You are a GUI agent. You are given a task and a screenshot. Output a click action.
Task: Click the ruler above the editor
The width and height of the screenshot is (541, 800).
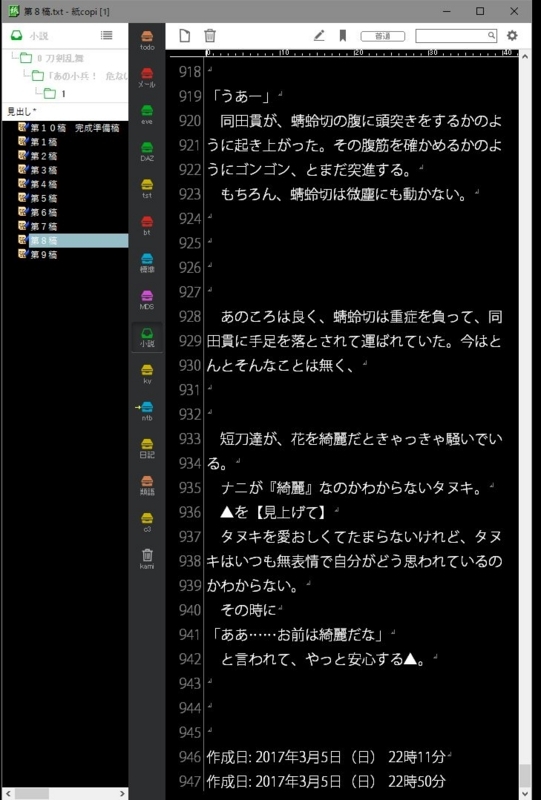pos(342,53)
